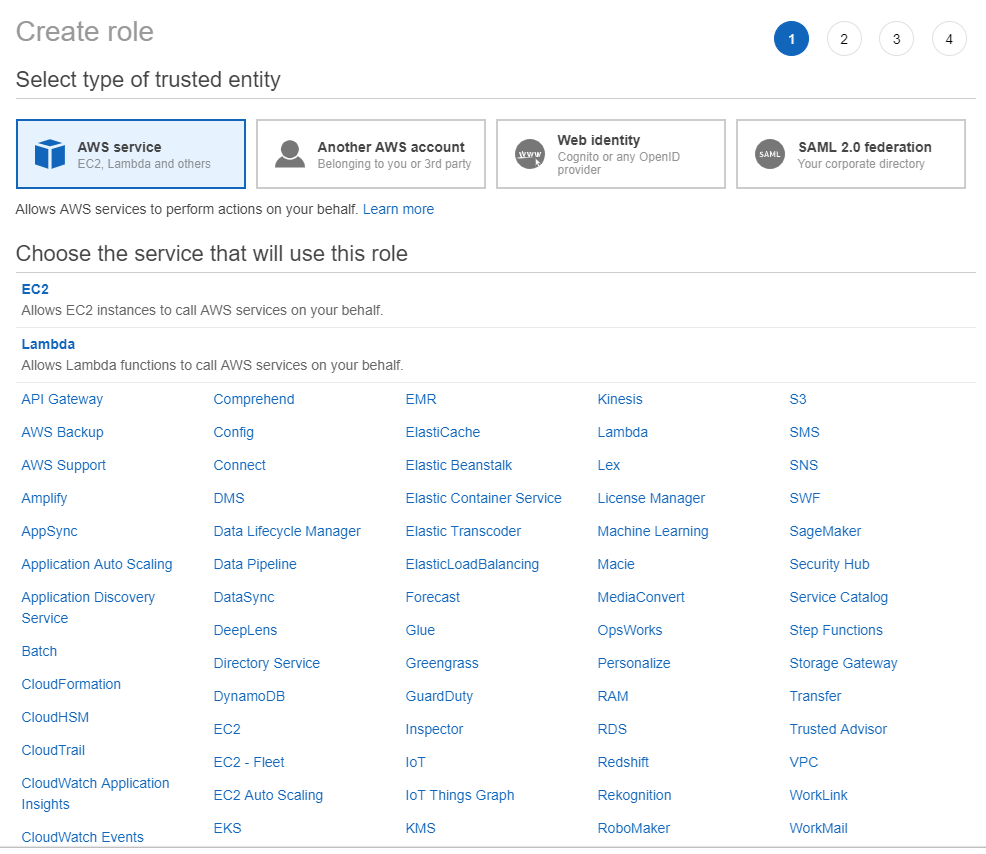986x854 pixels.
Task: Choose the S3 service
Action: [797, 399]
